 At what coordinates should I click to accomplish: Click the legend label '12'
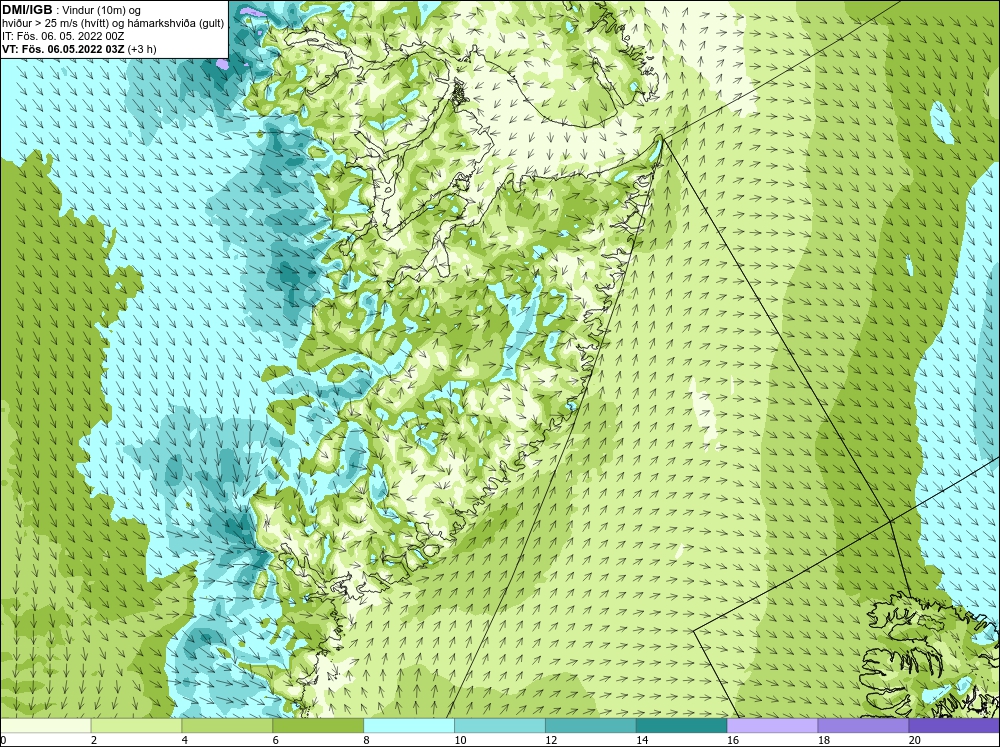(551, 740)
